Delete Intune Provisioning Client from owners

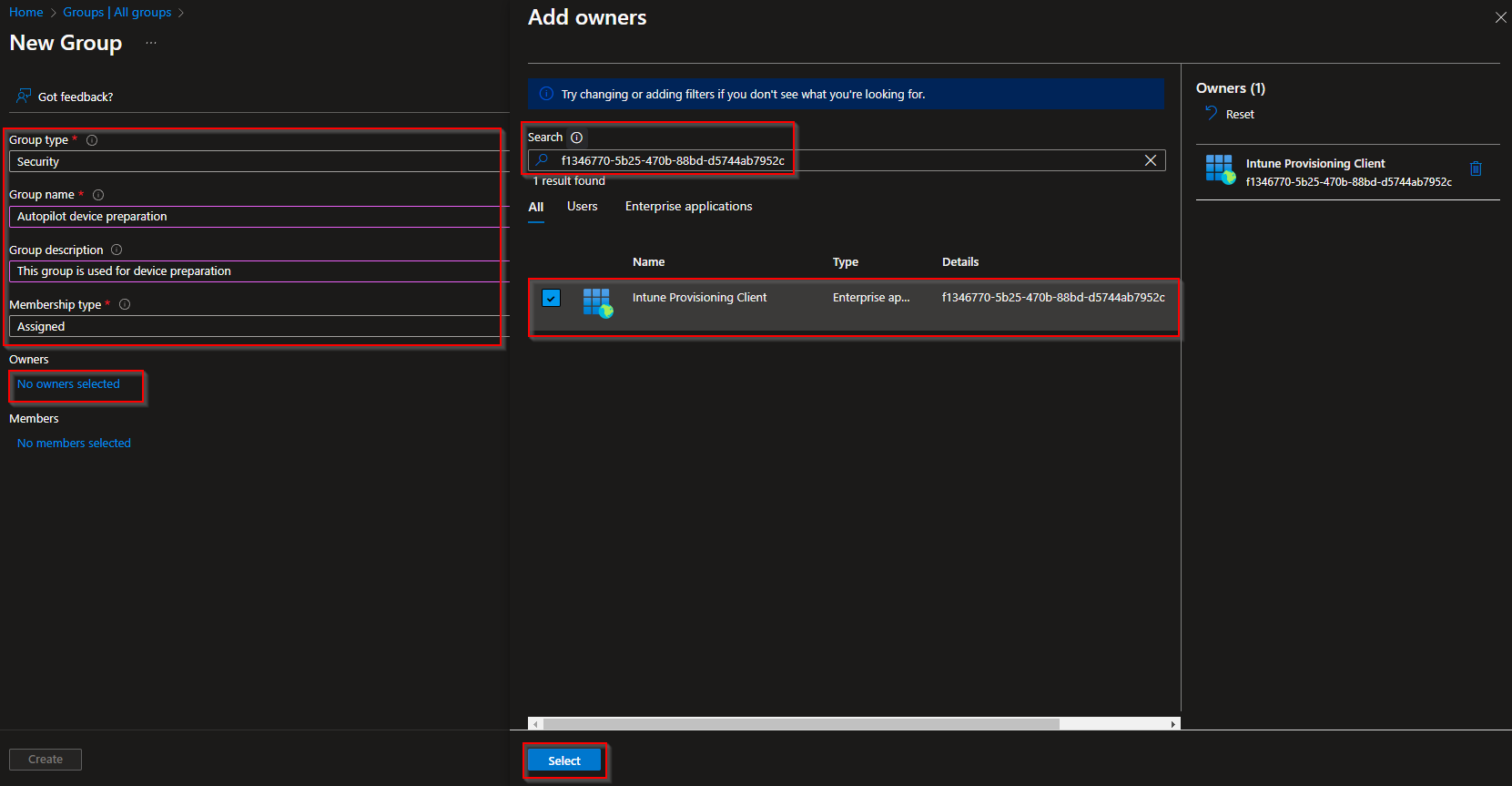(x=1476, y=168)
